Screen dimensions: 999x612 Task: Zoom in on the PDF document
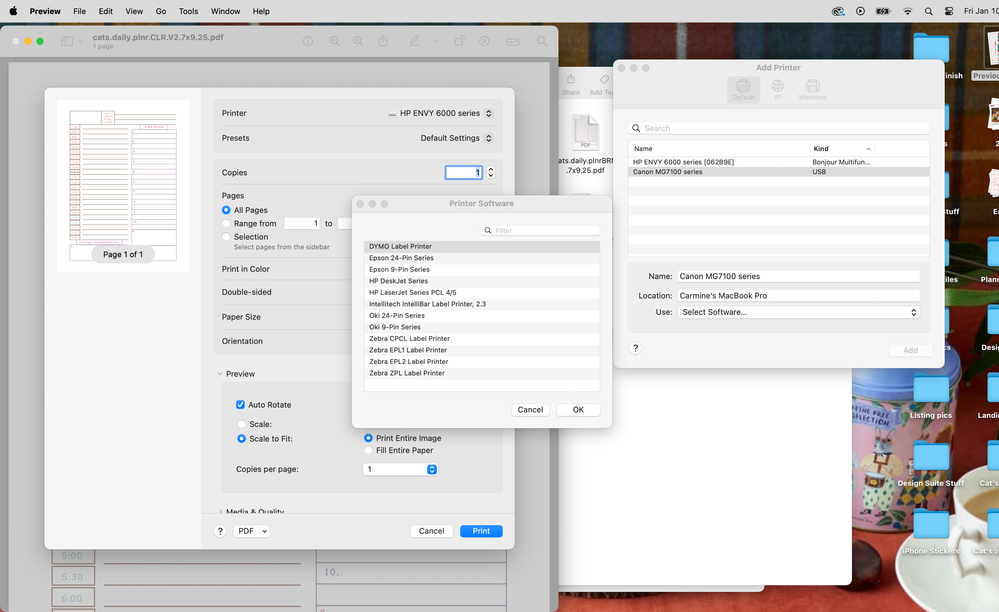click(x=357, y=41)
